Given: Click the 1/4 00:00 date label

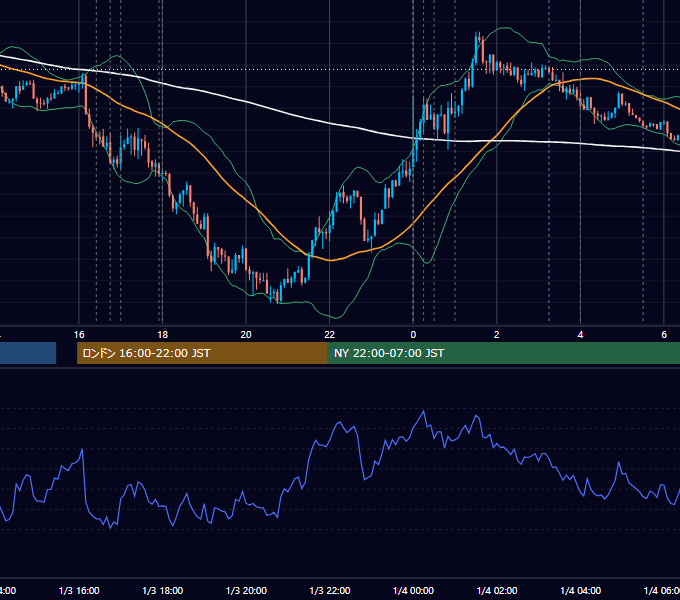Looking at the screenshot, I should coord(413,590).
